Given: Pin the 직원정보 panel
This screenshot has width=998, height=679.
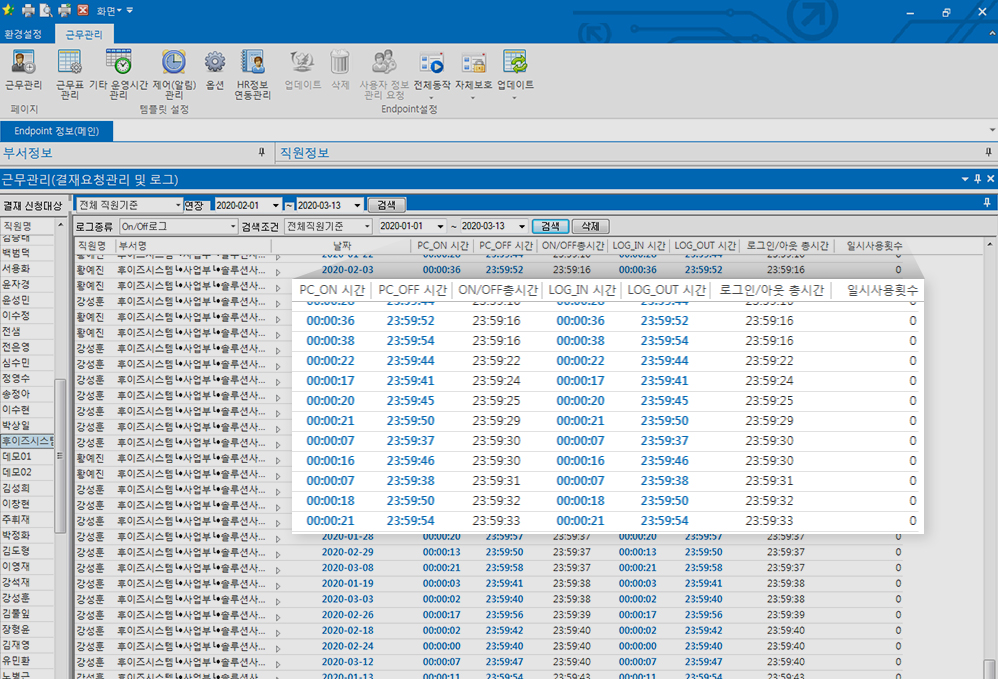Looking at the screenshot, I should pos(988,152).
